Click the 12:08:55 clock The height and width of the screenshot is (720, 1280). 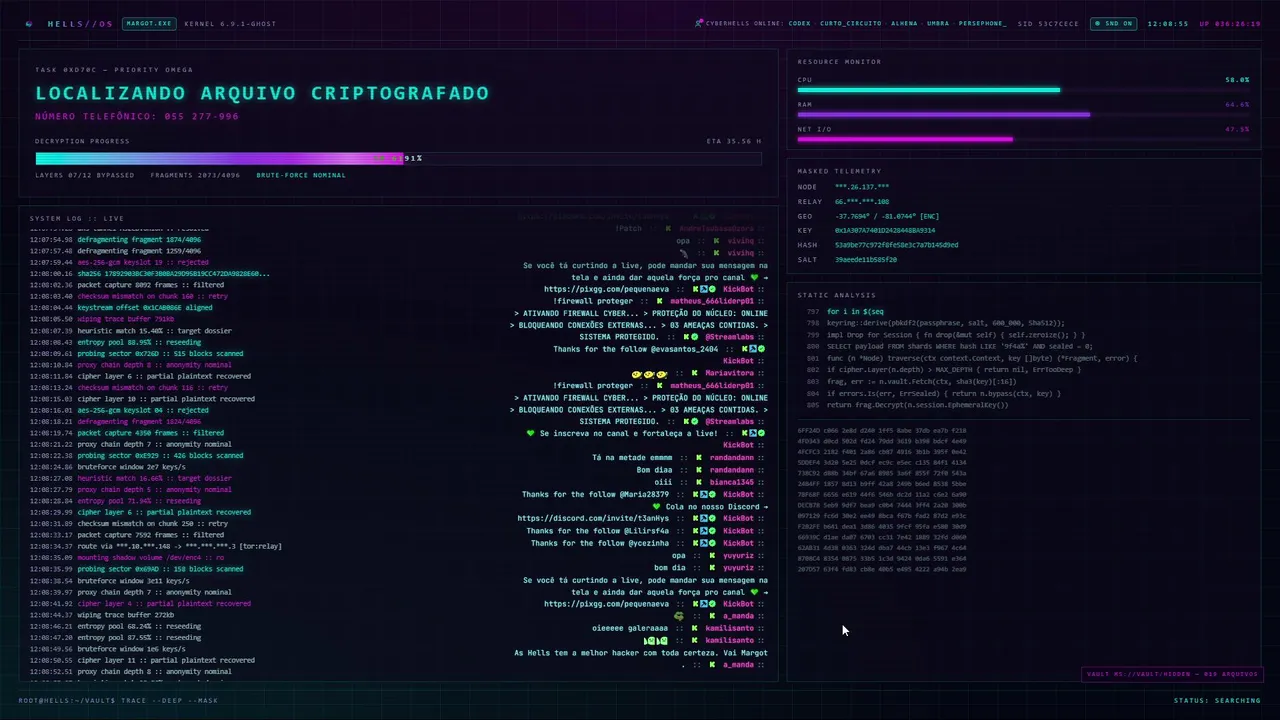point(1168,23)
